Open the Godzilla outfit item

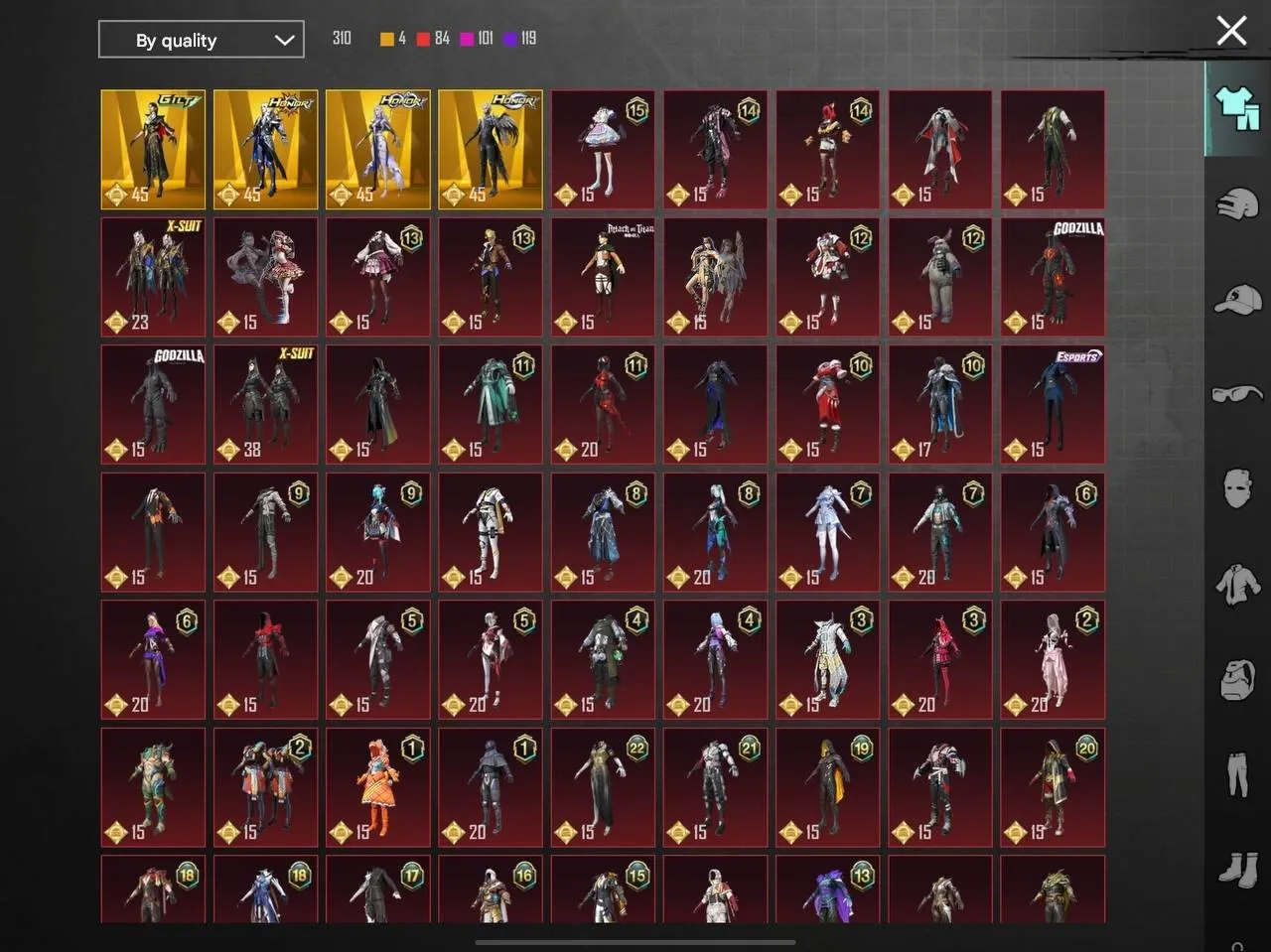point(1053,277)
